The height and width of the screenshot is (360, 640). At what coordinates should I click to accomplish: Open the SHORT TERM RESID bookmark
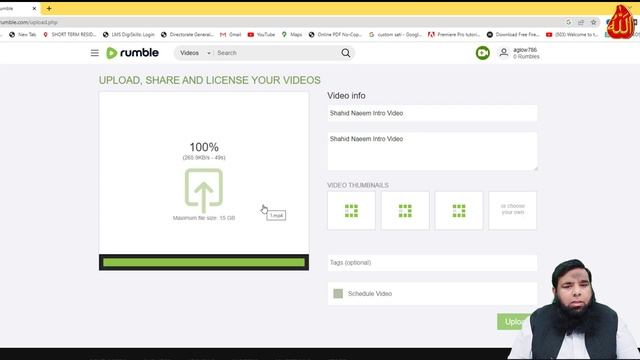click(x=69, y=35)
